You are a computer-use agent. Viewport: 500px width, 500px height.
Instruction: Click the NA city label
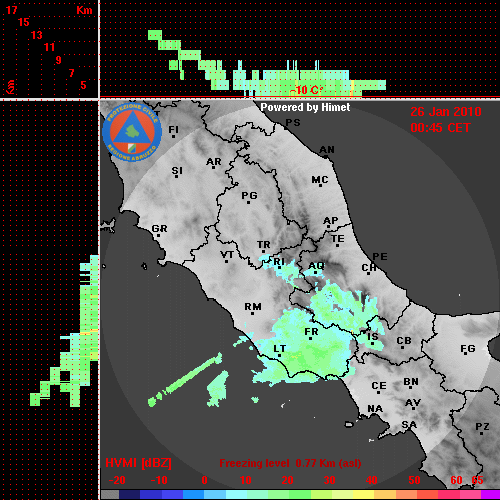[375, 408]
